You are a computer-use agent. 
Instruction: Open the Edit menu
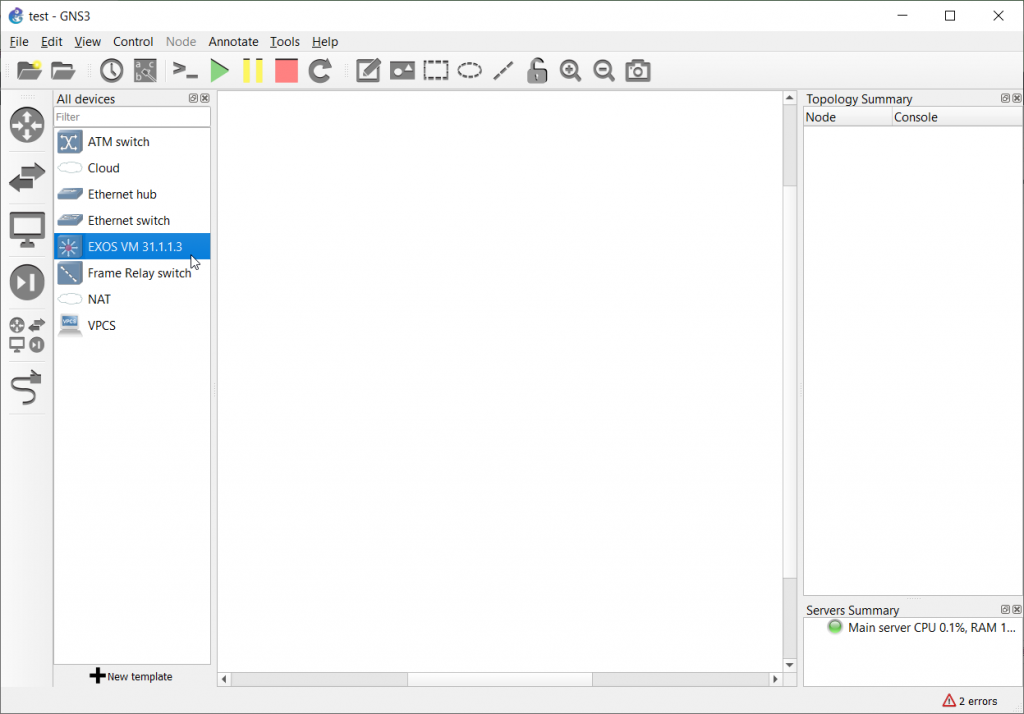(x=52, y=42)
